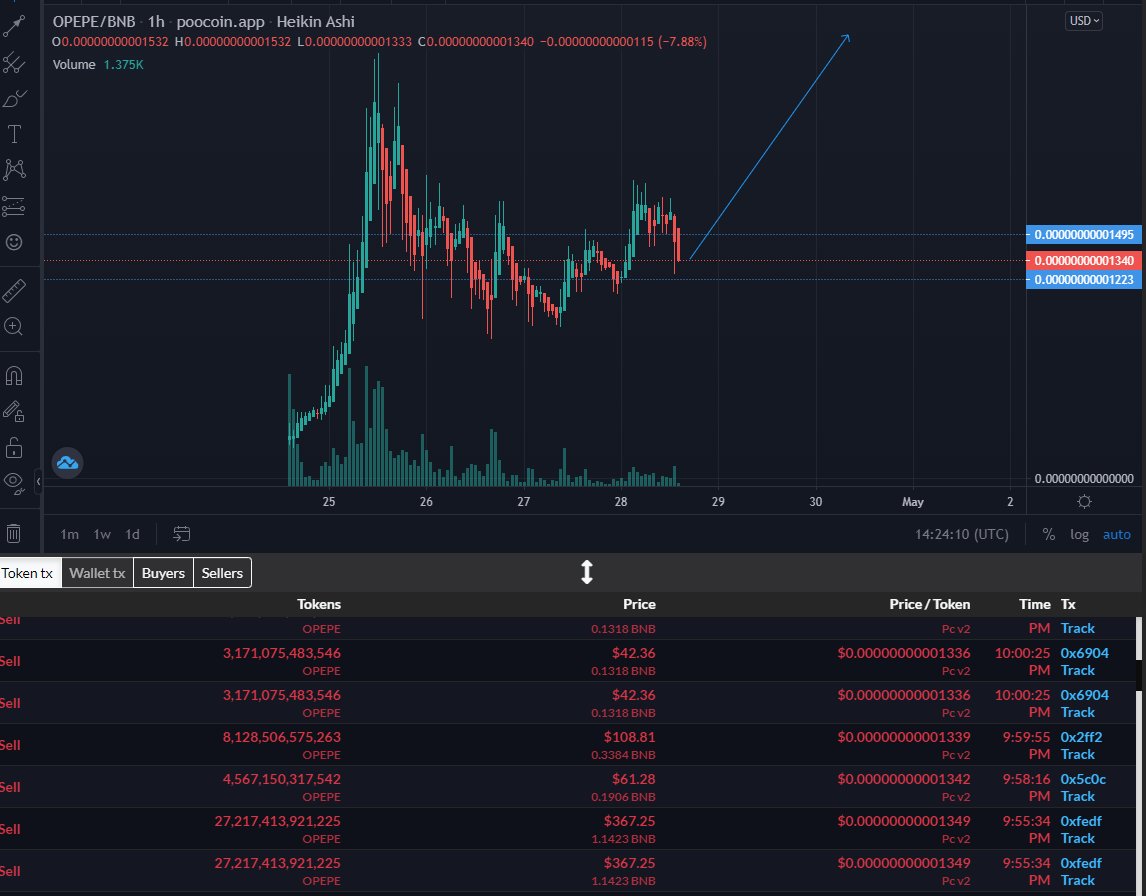
Task: Click price label 0.00000000001223 on axis
Action: [1084, 279]
